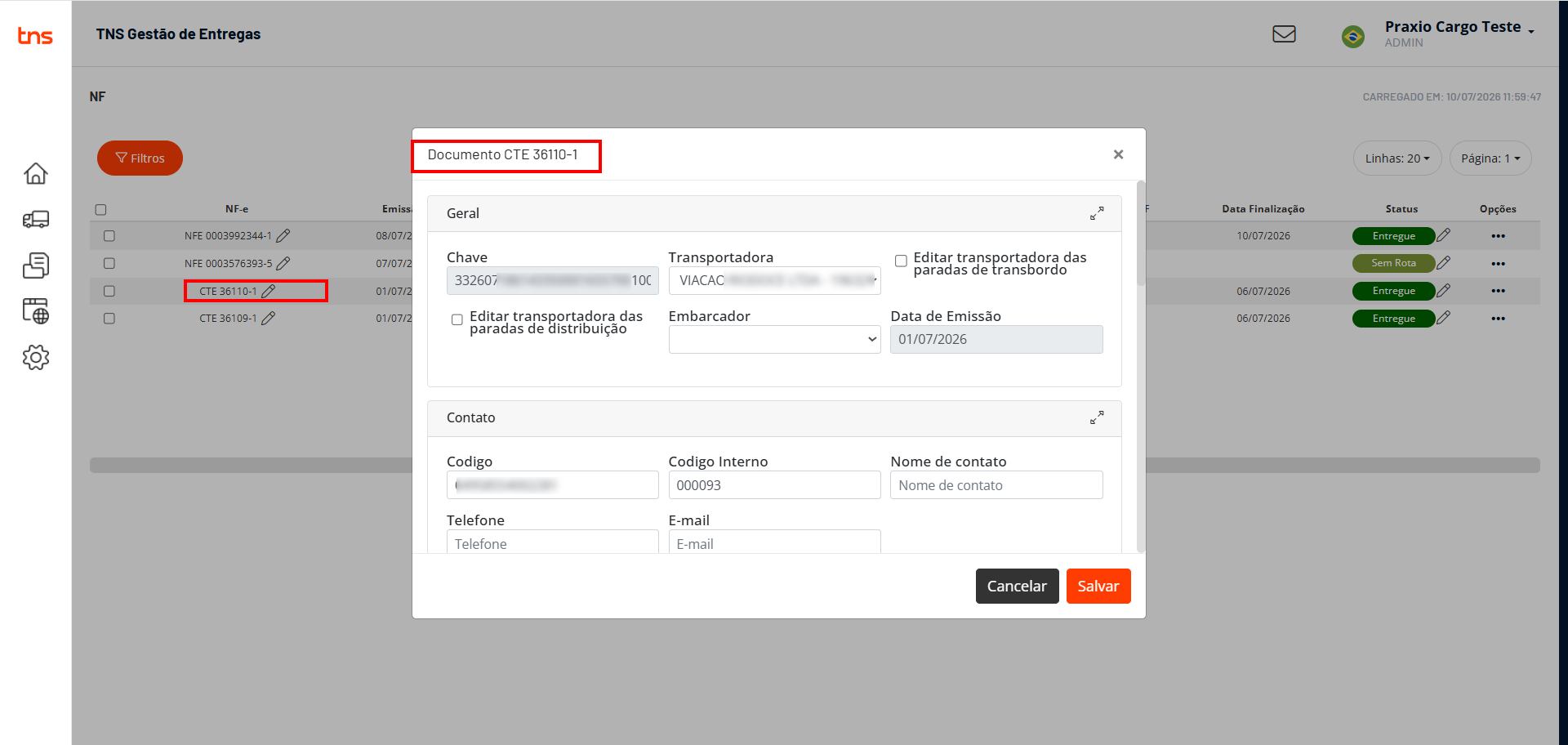The image size is (1568, 745).
Task: Open the mail envelope icon
Action: pos(1284,34)
